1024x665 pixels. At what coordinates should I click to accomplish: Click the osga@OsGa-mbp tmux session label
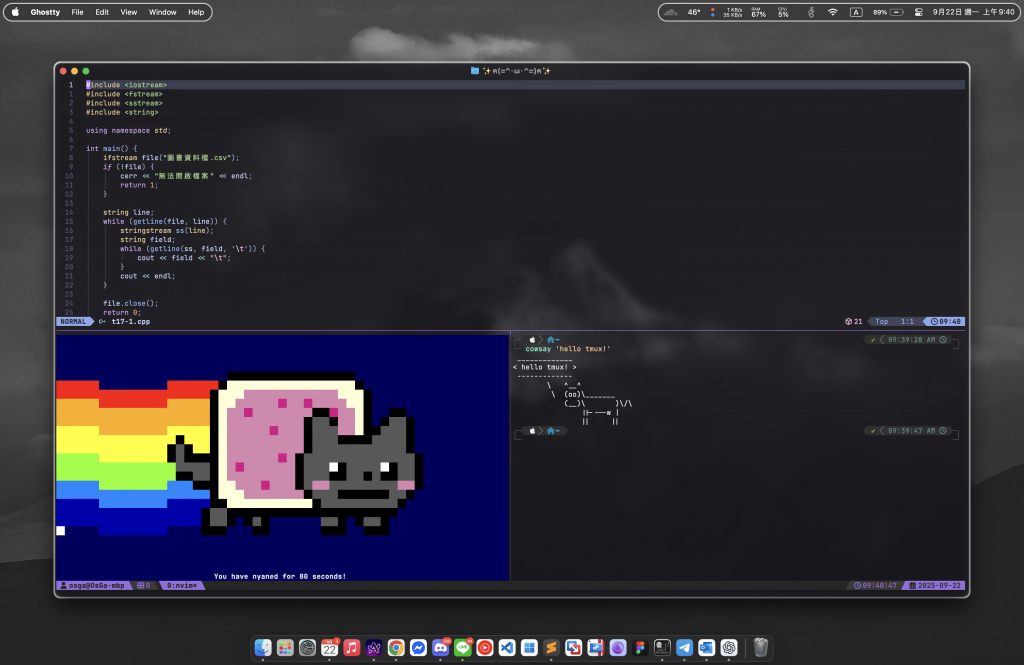(x=96, y=585)
